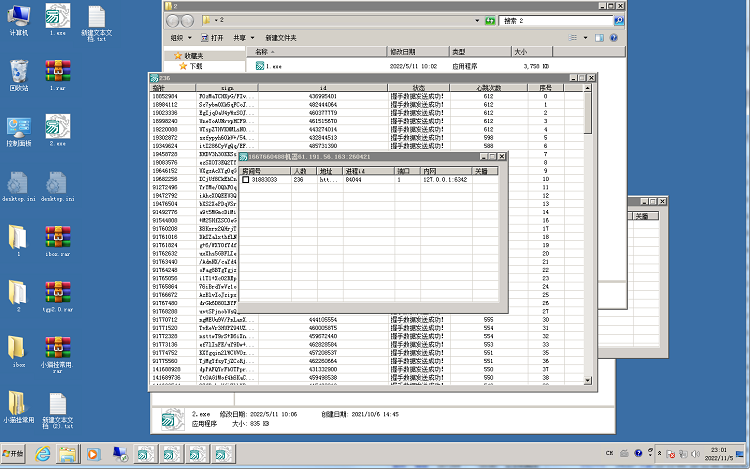Open Control Panel desktop shortcut
Image resolution: width=750 pixels, height=469 pixels.
pyautogui.click(x=19, y=130)
